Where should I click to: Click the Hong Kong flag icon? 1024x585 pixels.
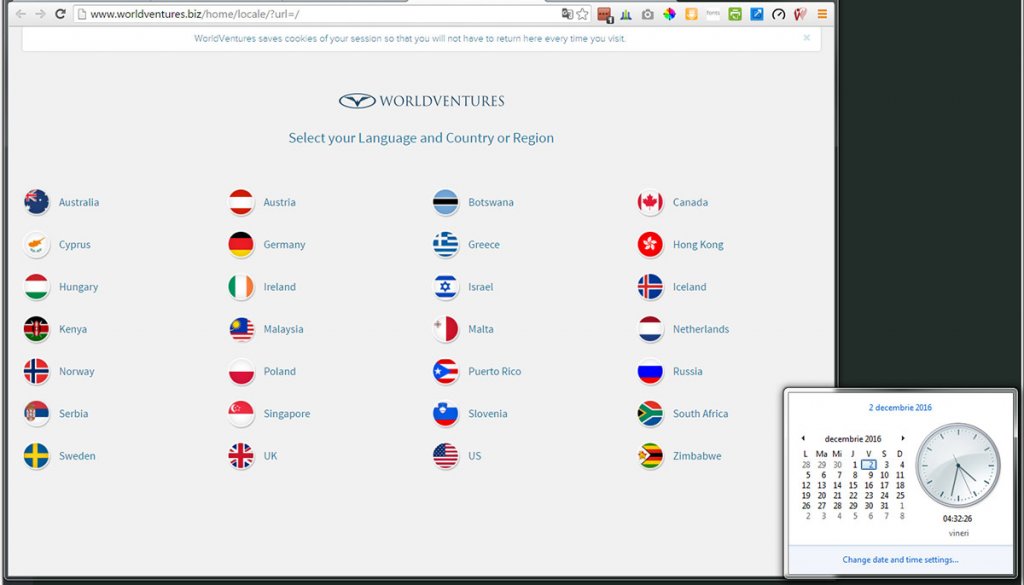click(x=650, y=245)
